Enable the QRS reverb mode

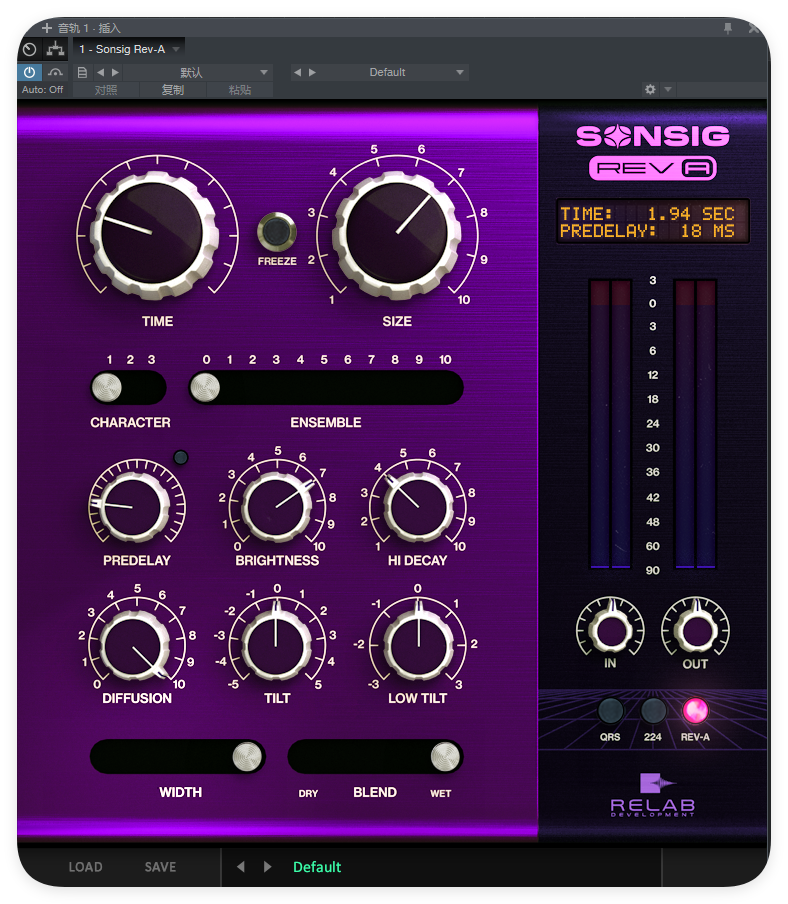point(610,711)
